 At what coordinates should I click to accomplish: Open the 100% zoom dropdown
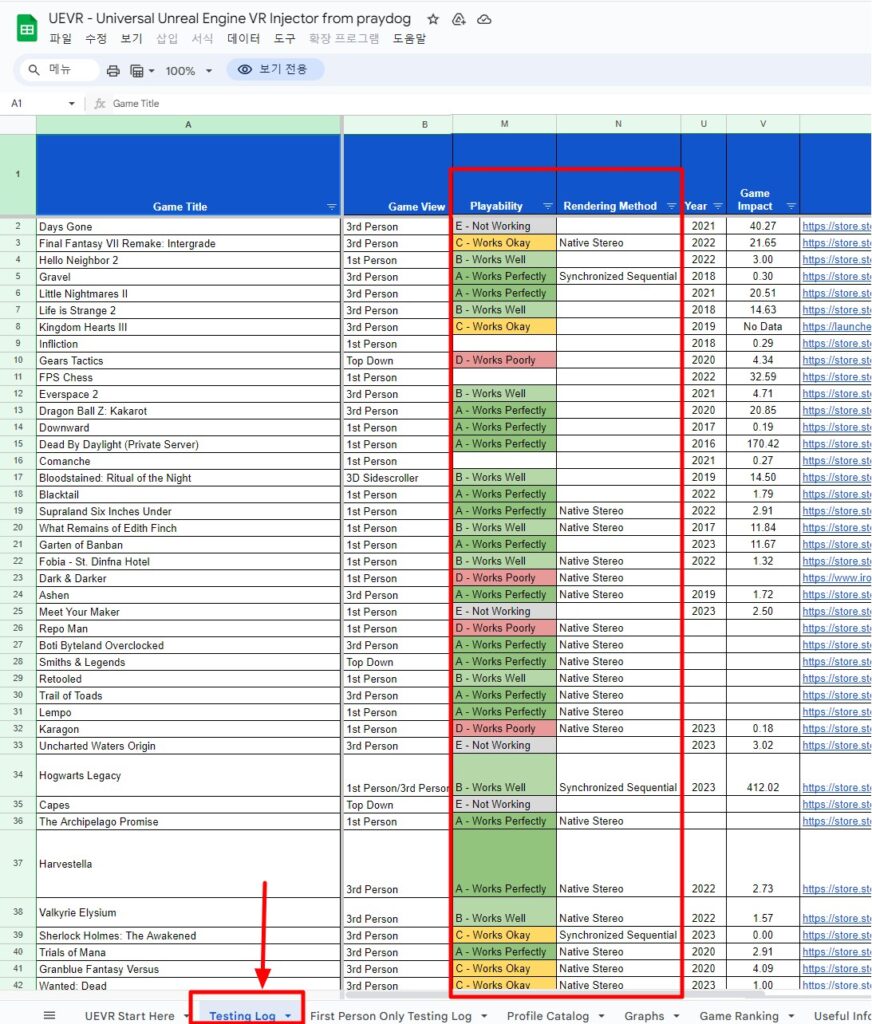tap(188, 71)
